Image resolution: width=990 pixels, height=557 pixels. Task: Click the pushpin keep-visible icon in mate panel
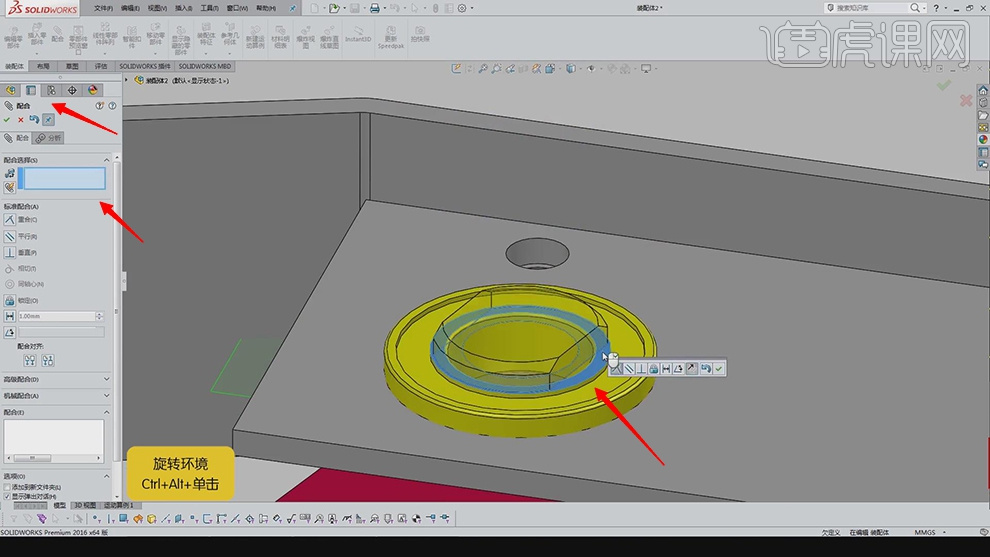[48, 120]
